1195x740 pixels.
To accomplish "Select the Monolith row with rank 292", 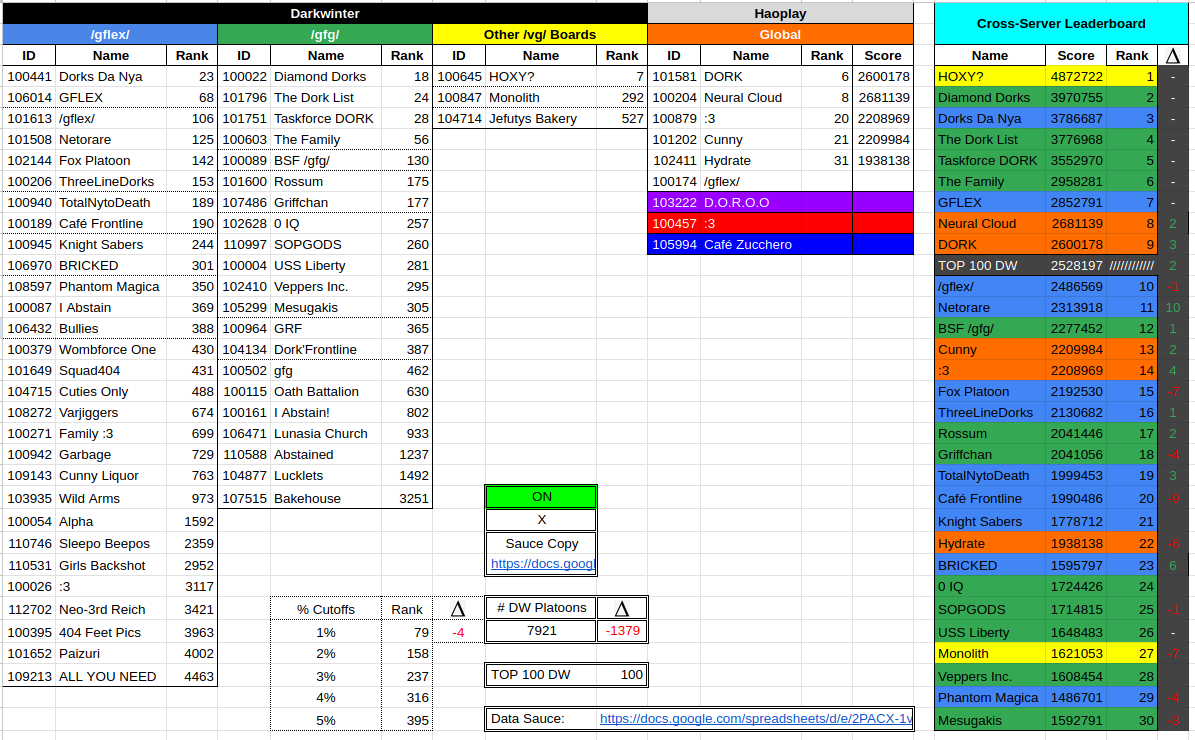I will click(540, 98).
